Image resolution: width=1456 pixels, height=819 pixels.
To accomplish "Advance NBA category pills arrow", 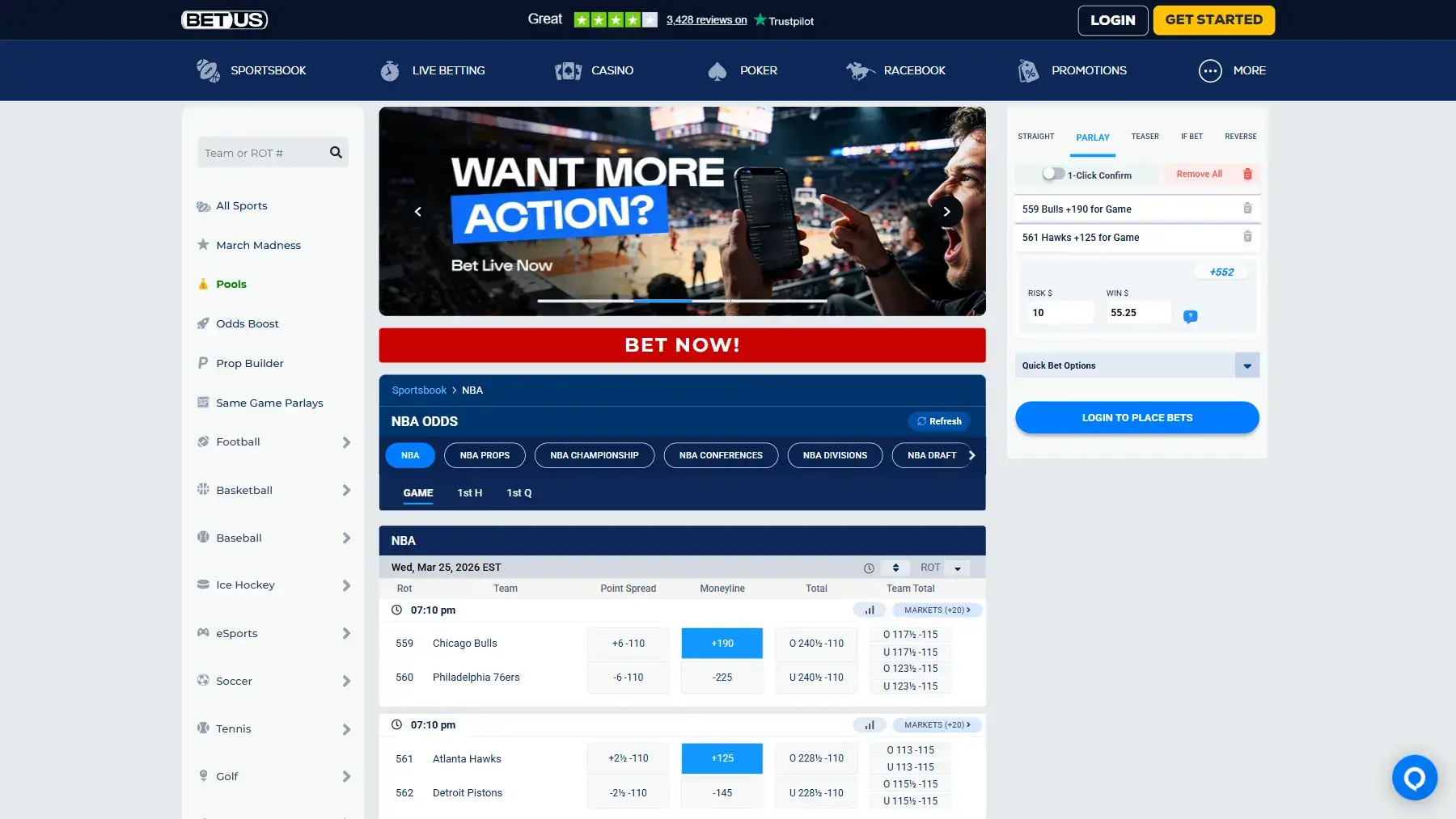I will (x=971, y=455).
